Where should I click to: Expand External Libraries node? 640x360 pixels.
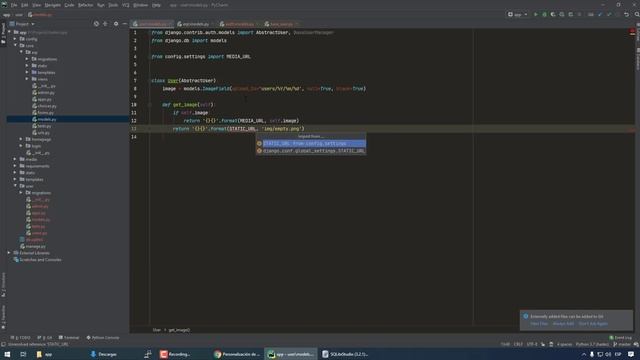[x=9, y=253]
